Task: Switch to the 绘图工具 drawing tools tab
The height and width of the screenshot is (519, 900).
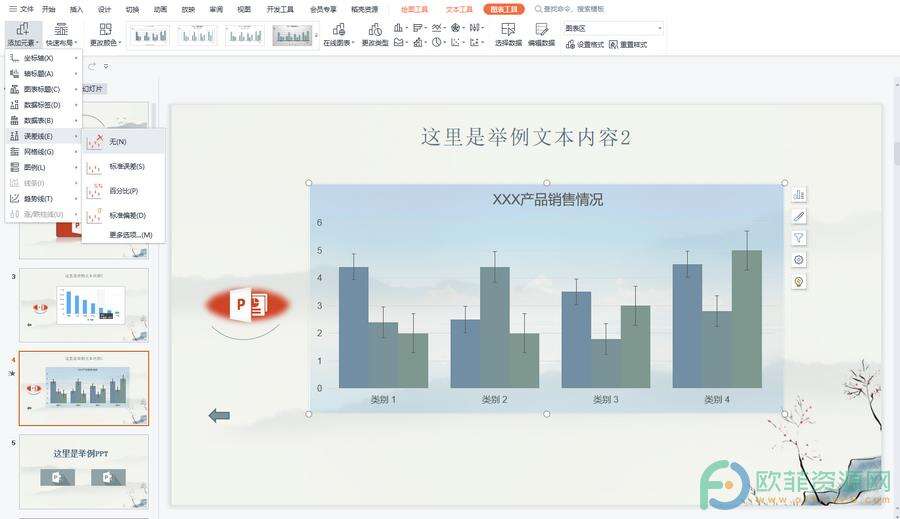Action: [414, 9]
